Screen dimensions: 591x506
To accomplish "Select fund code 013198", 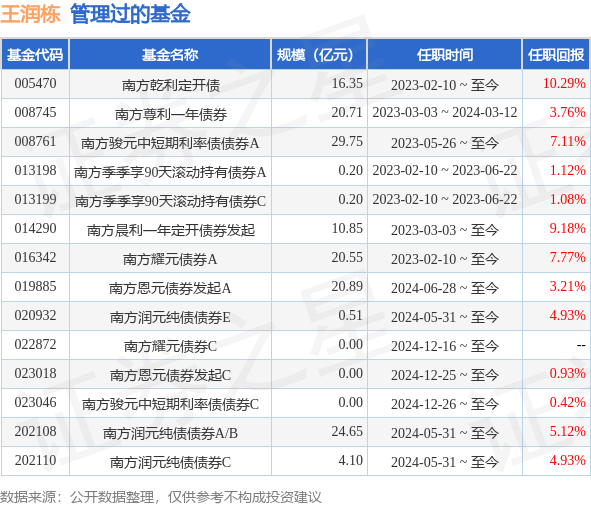I will pos(35,170).
